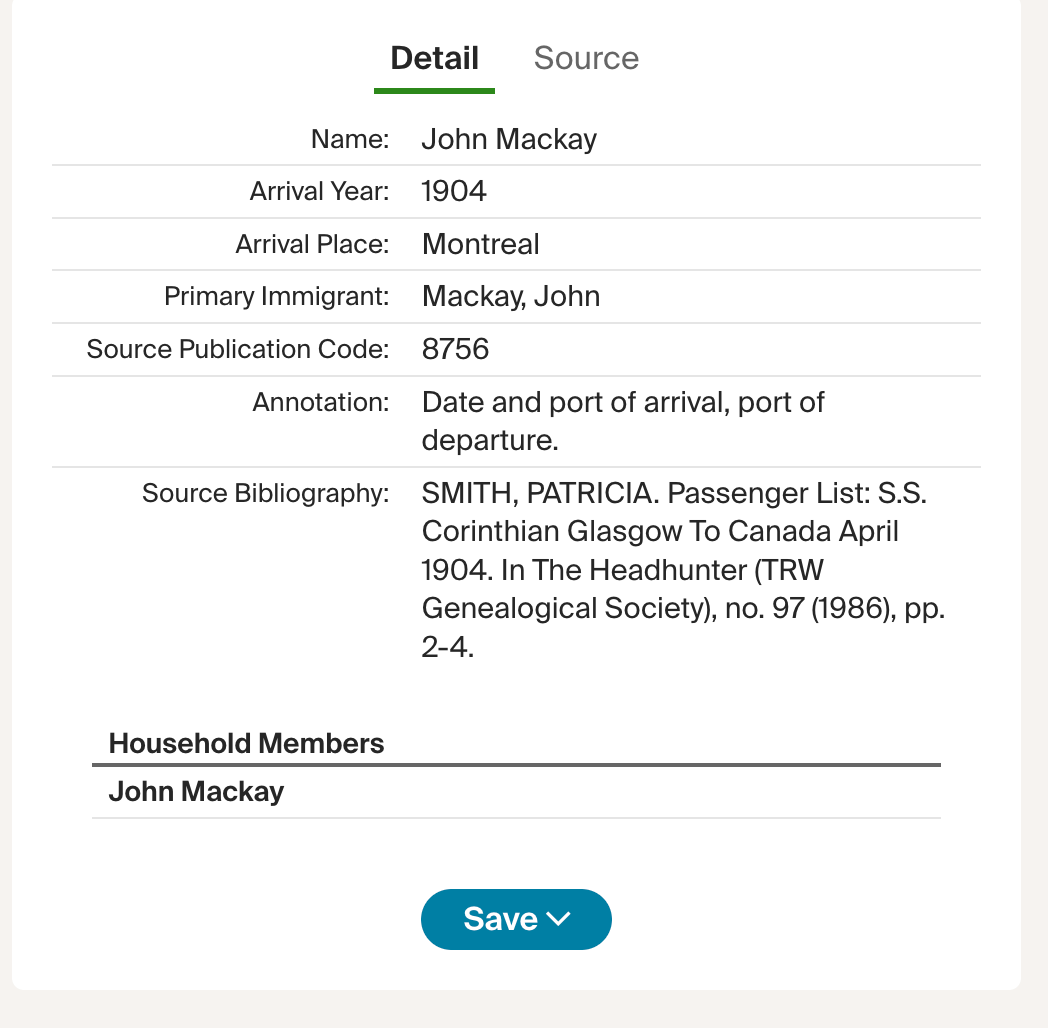1048x1028 pixels.
Task: Click the Save button
Action: click(x=501, y=919)
